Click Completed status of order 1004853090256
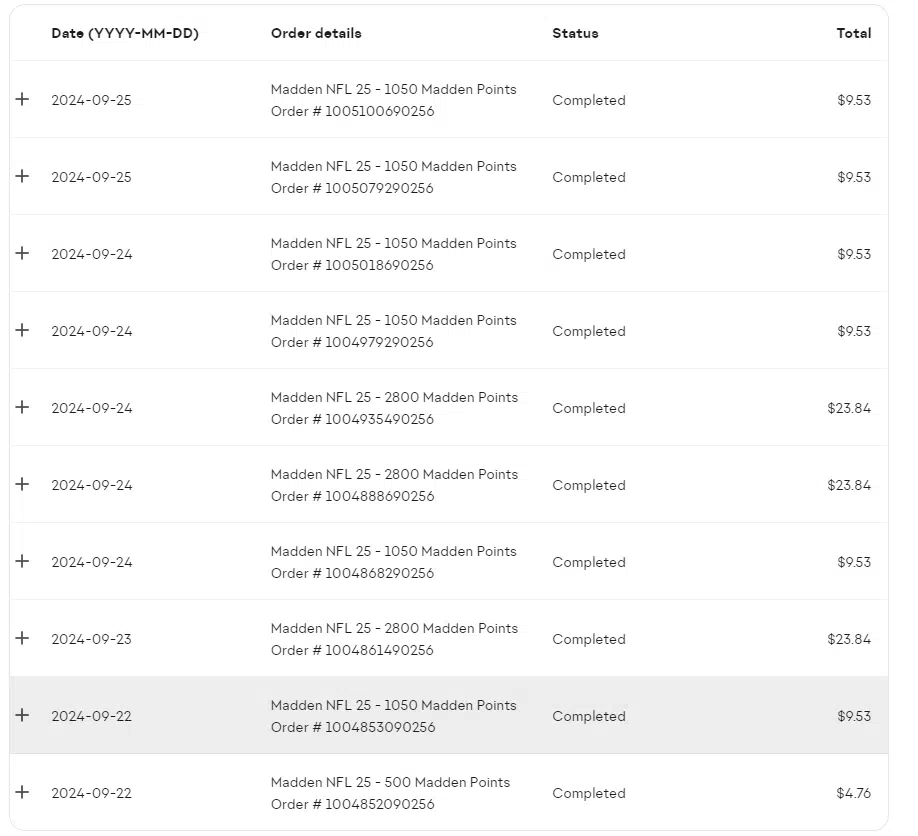 pyautogui.click(x=589, y=716)
